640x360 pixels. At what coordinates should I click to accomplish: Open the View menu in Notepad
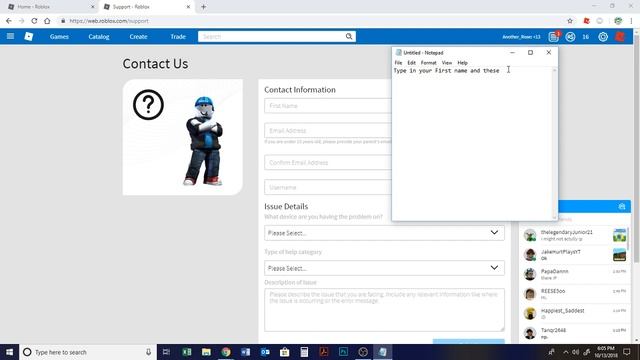(447, 63)
